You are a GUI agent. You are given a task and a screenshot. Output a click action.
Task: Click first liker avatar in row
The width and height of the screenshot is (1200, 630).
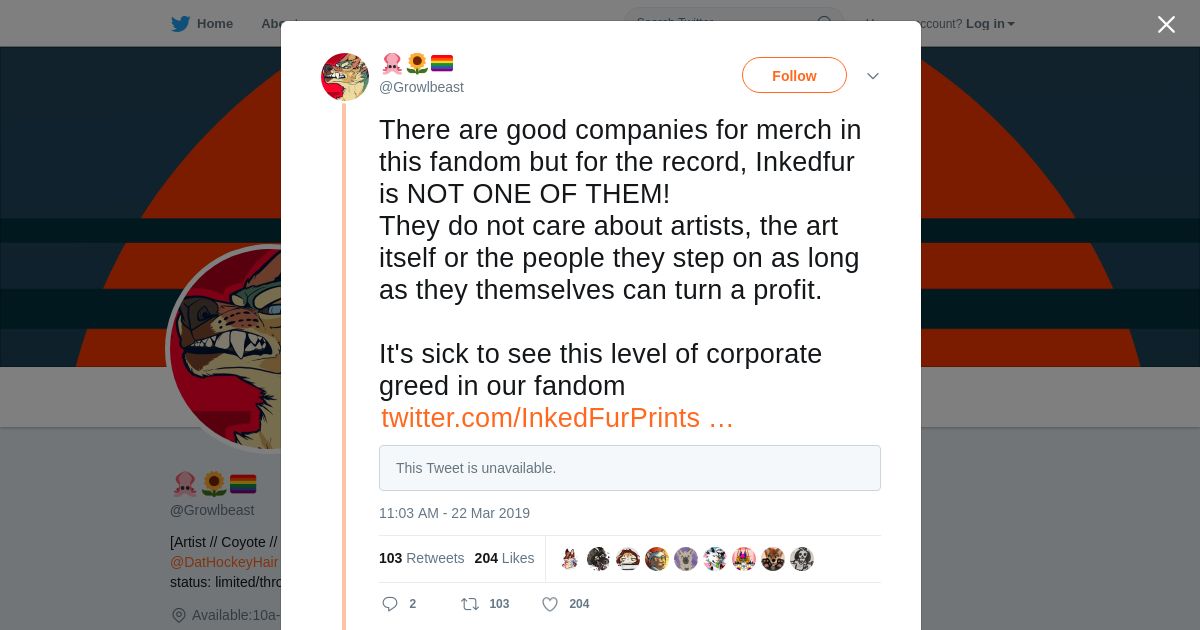click(569, 559)
